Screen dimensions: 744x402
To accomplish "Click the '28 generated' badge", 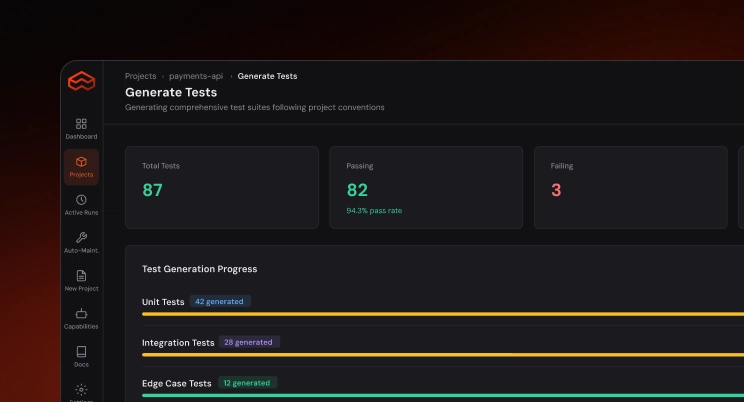I will pyautogui.click(x=249, y=342).
